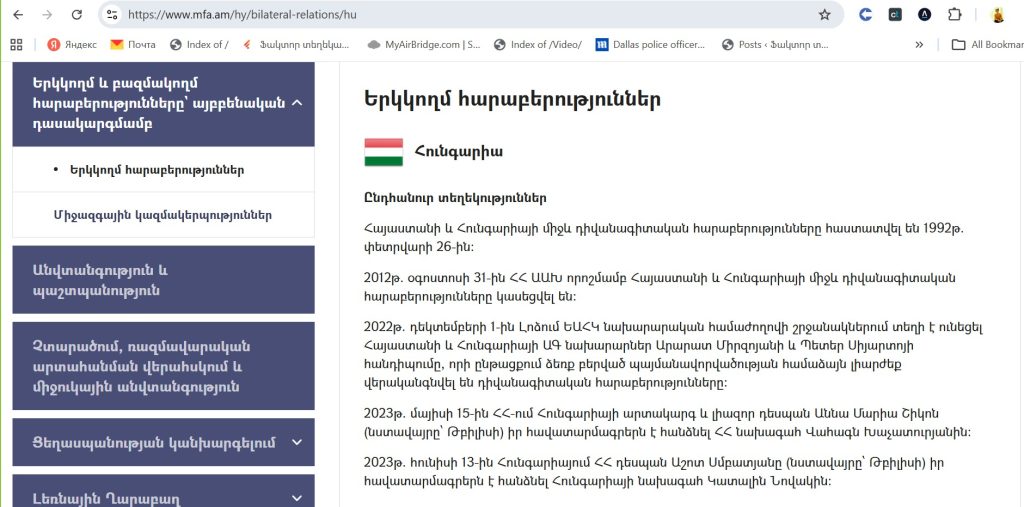Open the Dallas police officer bookmark
This screenshot has height=507, width=1024.
[652, 44]
